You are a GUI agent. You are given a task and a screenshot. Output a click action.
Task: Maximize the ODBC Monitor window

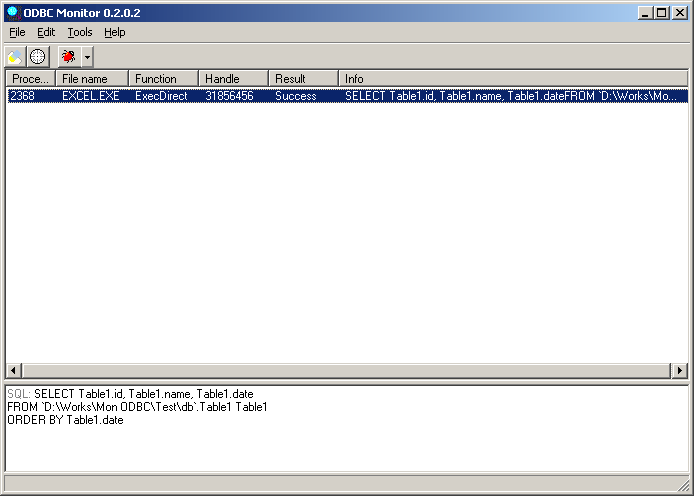coord(661,13)
